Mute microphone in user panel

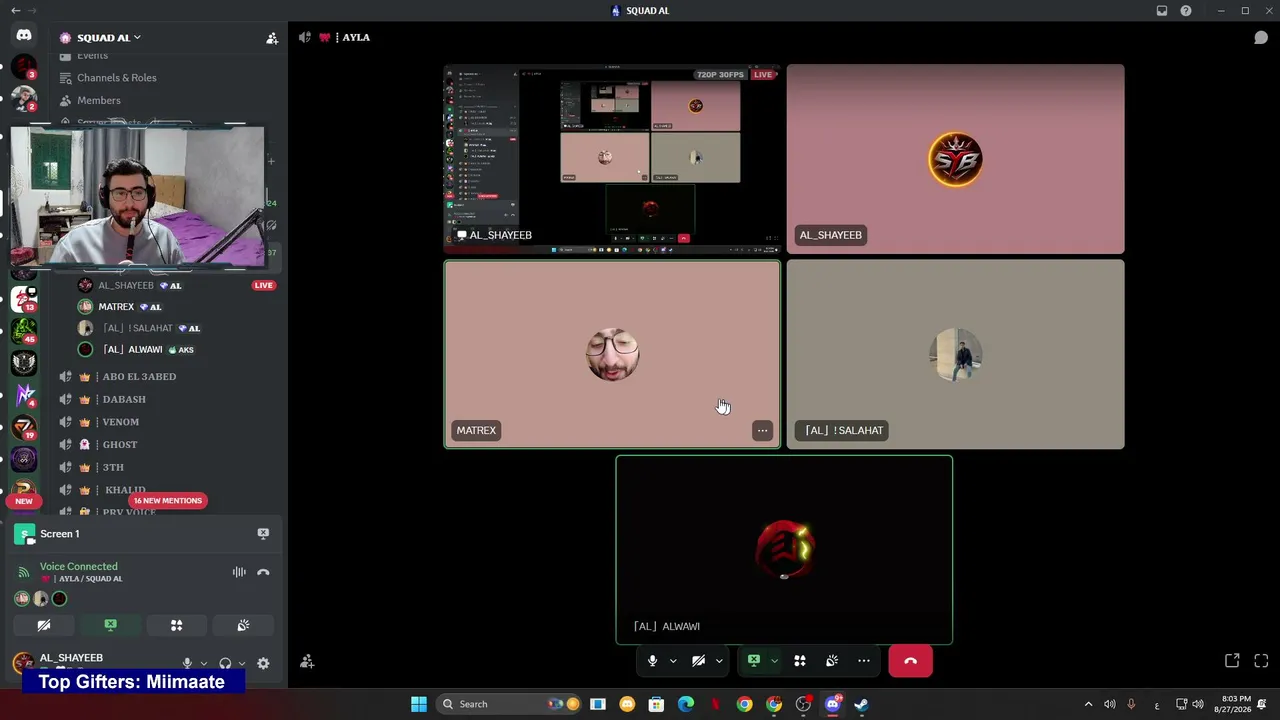point(187,663)
